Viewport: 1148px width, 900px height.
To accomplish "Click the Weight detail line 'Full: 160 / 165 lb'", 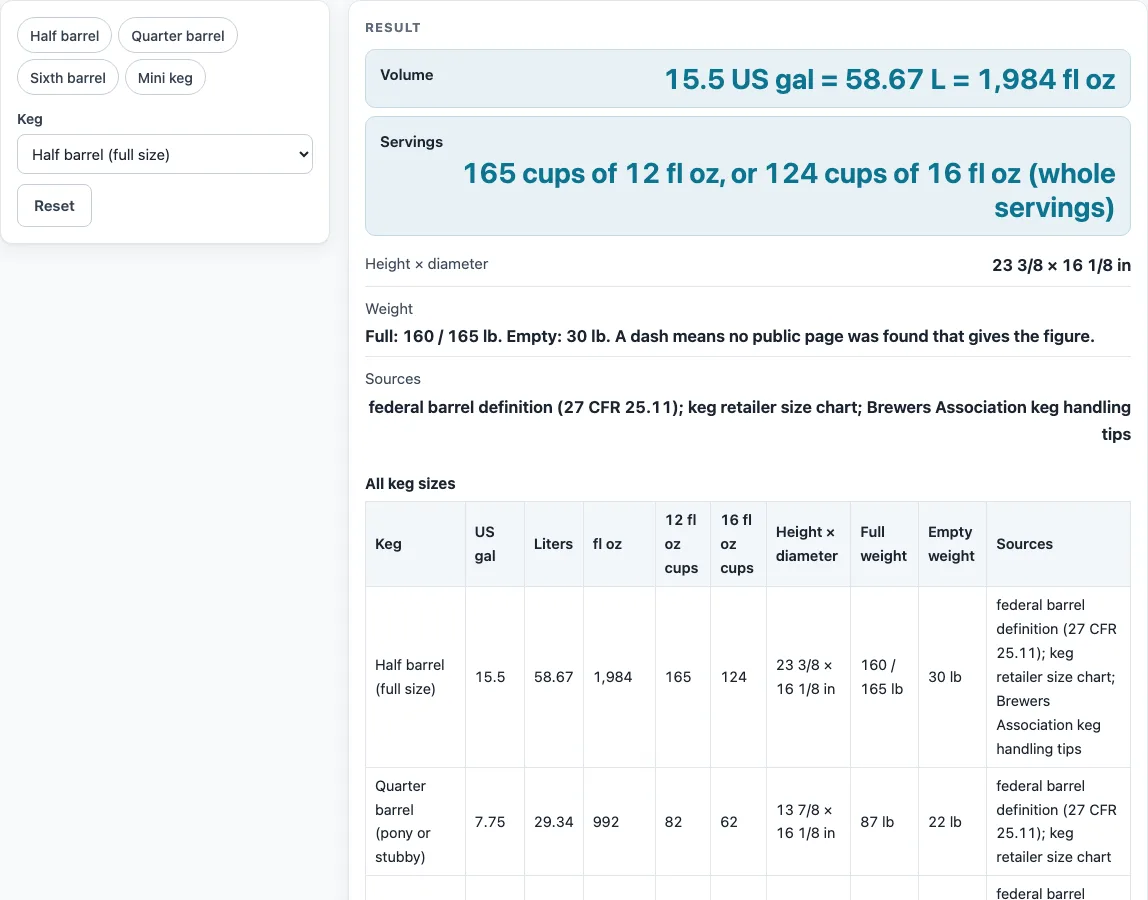I will point(729,336).
